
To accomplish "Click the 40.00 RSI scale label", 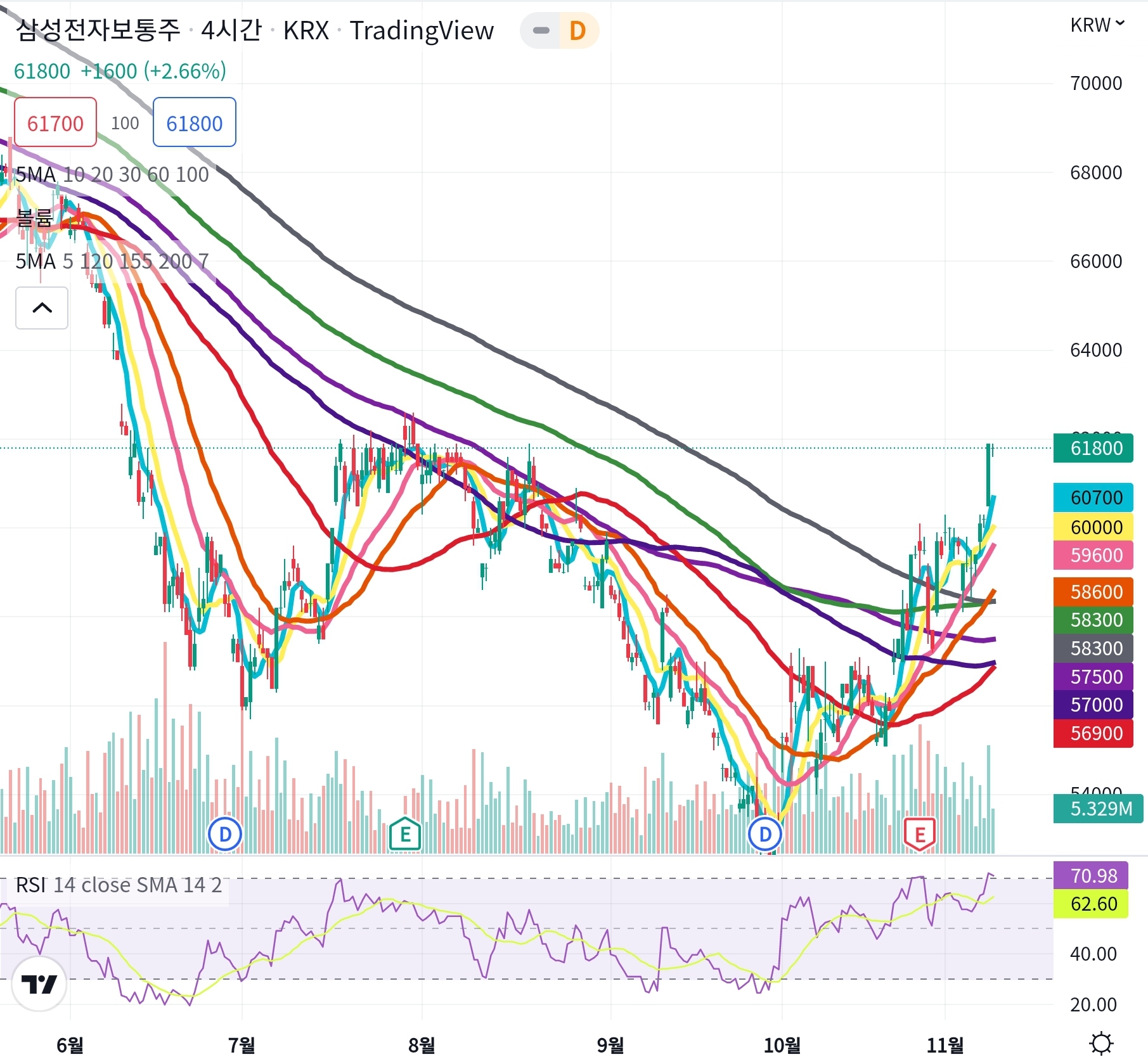I will click(x=1093, y=954).
